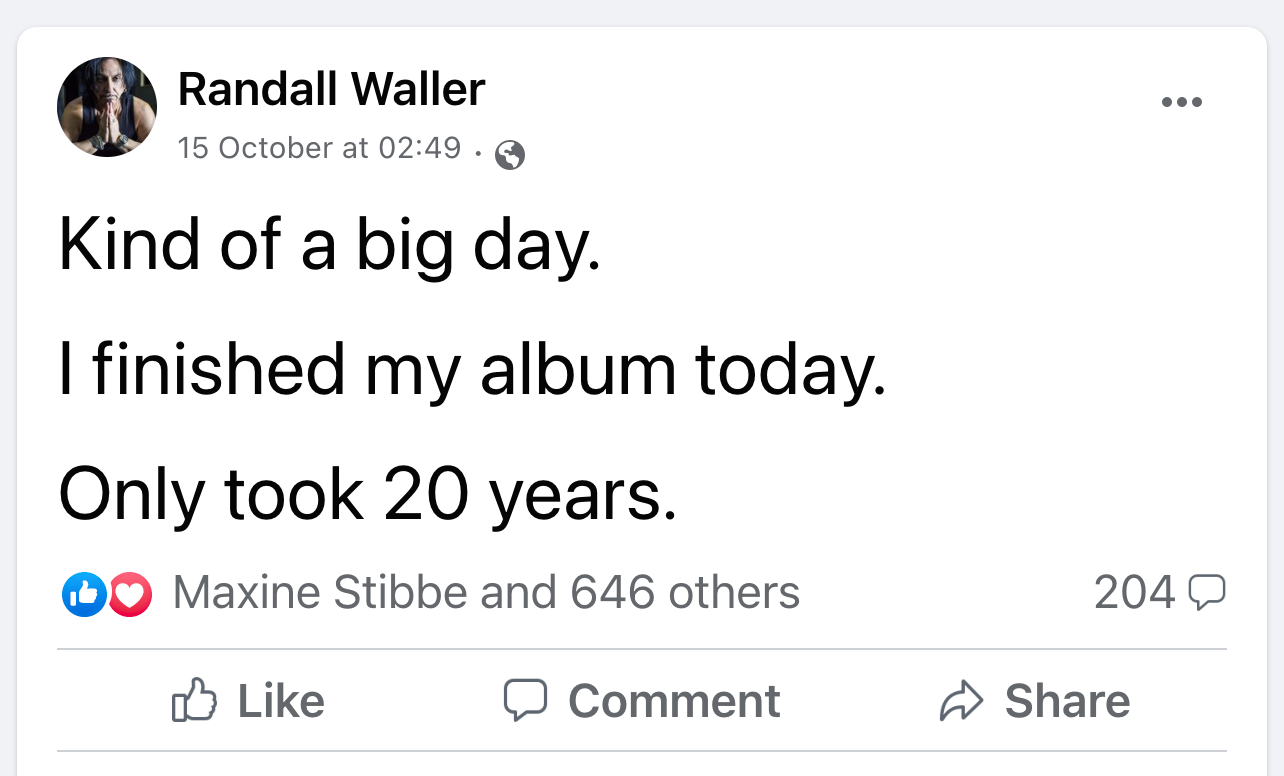1284x776 pixels.
Task: Select the Like thumbs-up icon
Action: [x=196, y=700]
